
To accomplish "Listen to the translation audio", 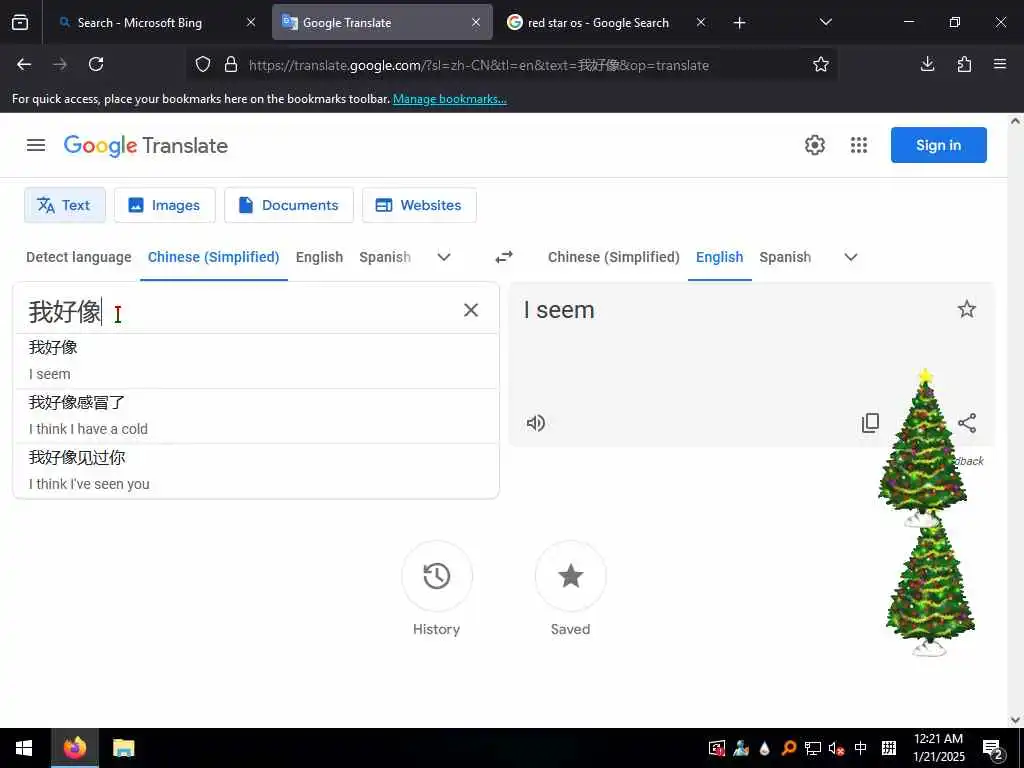I will pyautogui.click(x=536, y=423).
